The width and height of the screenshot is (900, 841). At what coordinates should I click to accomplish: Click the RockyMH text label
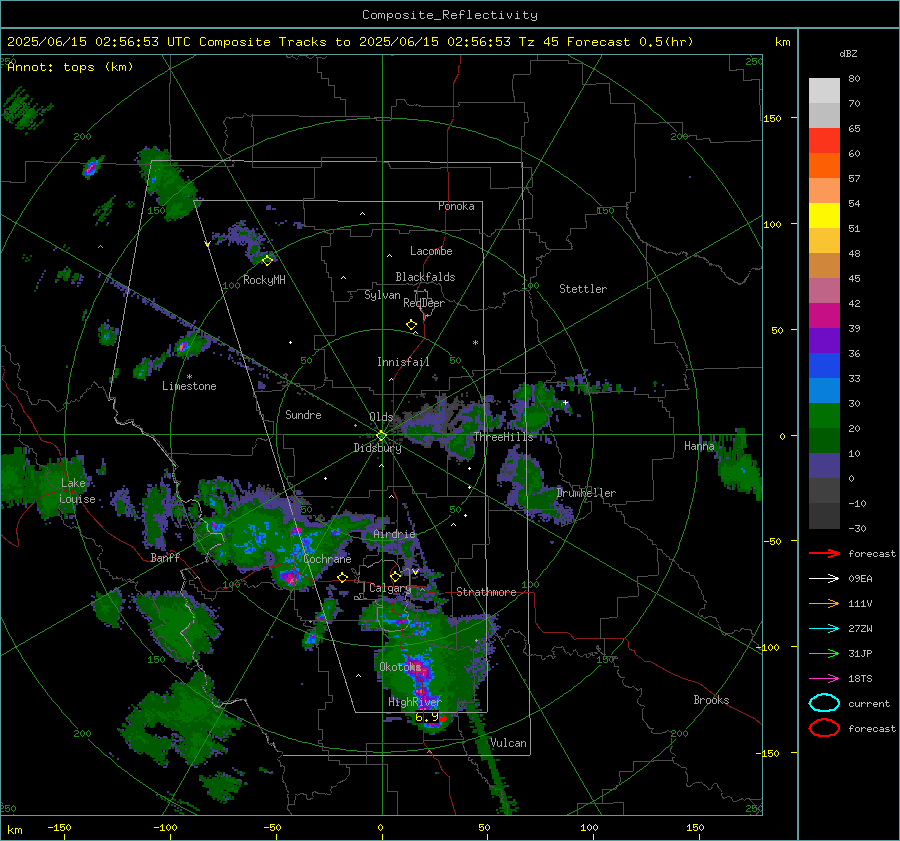(x=264, y=280)
